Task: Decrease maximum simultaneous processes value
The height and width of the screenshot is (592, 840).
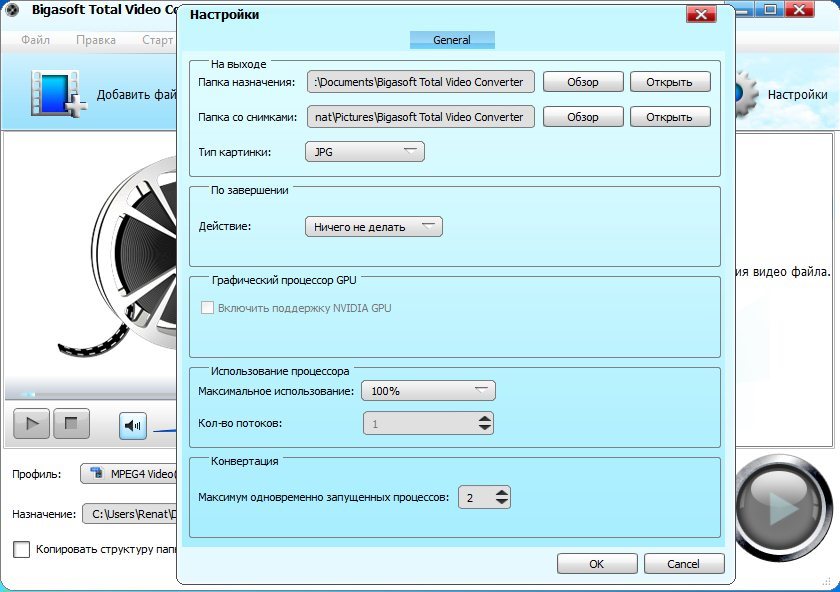Action: [x=502, y=501]
